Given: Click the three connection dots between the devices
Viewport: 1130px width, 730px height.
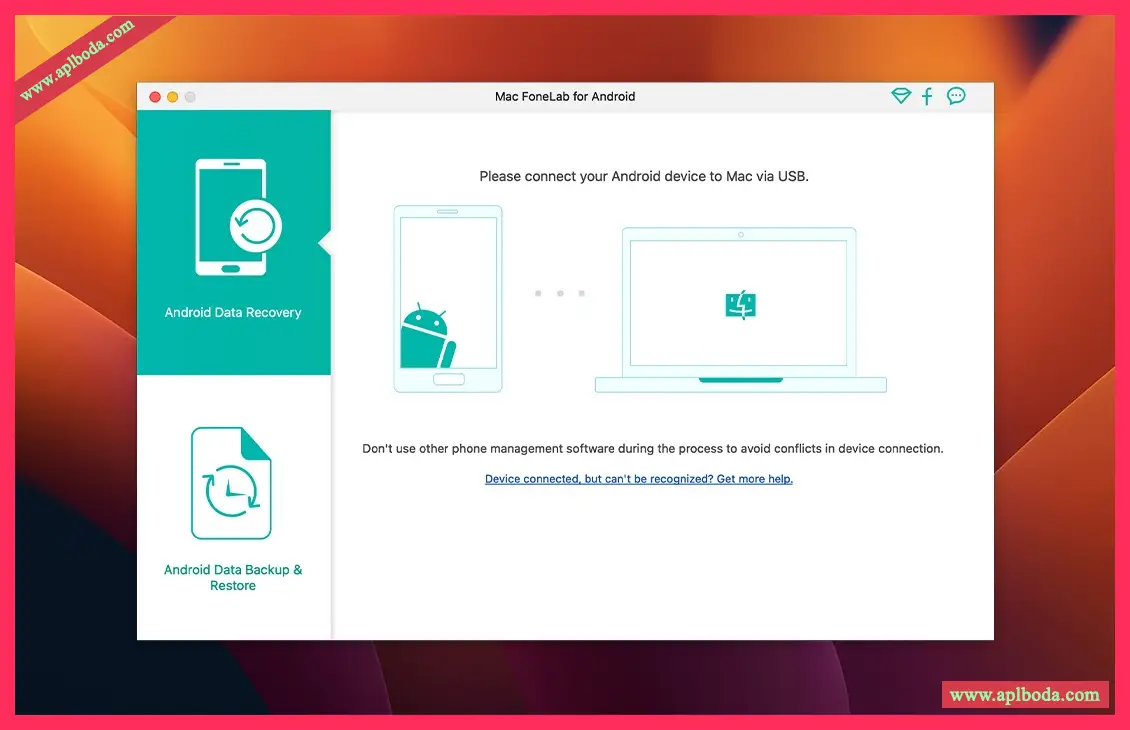Looking at the screenshot, I should 560,294.
